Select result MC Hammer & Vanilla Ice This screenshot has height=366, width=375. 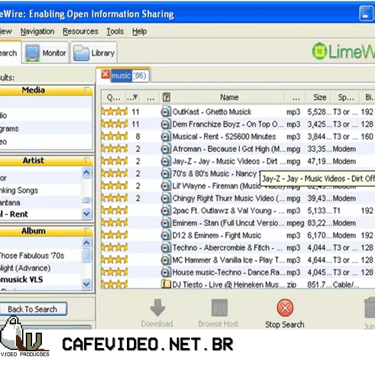228,260
